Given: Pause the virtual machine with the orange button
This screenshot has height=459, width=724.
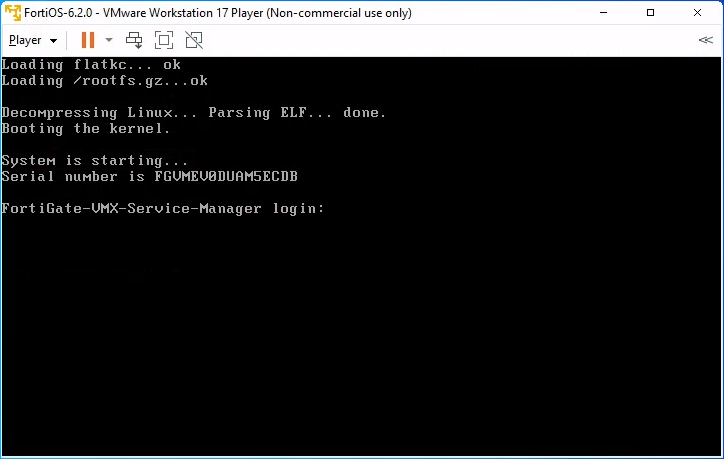Looking at the screenshot, I should point(88,40).
